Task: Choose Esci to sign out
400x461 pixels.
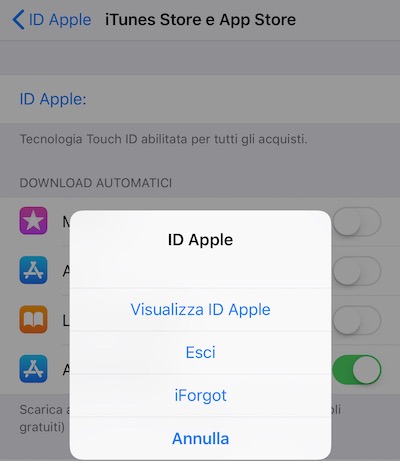Action: click(200, 353)
